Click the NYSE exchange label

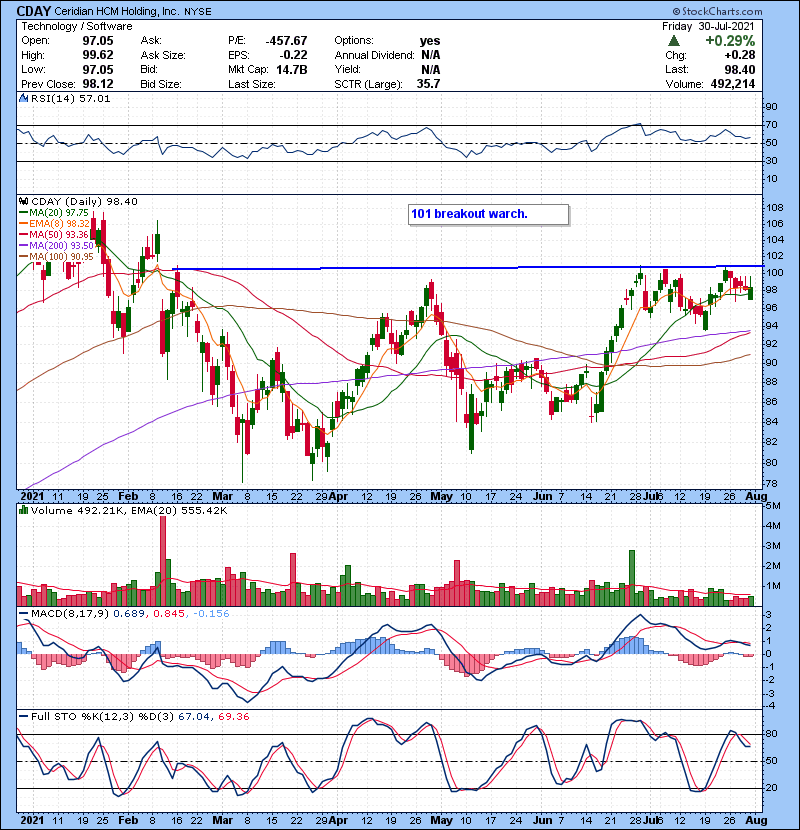(x=198, y=12)
